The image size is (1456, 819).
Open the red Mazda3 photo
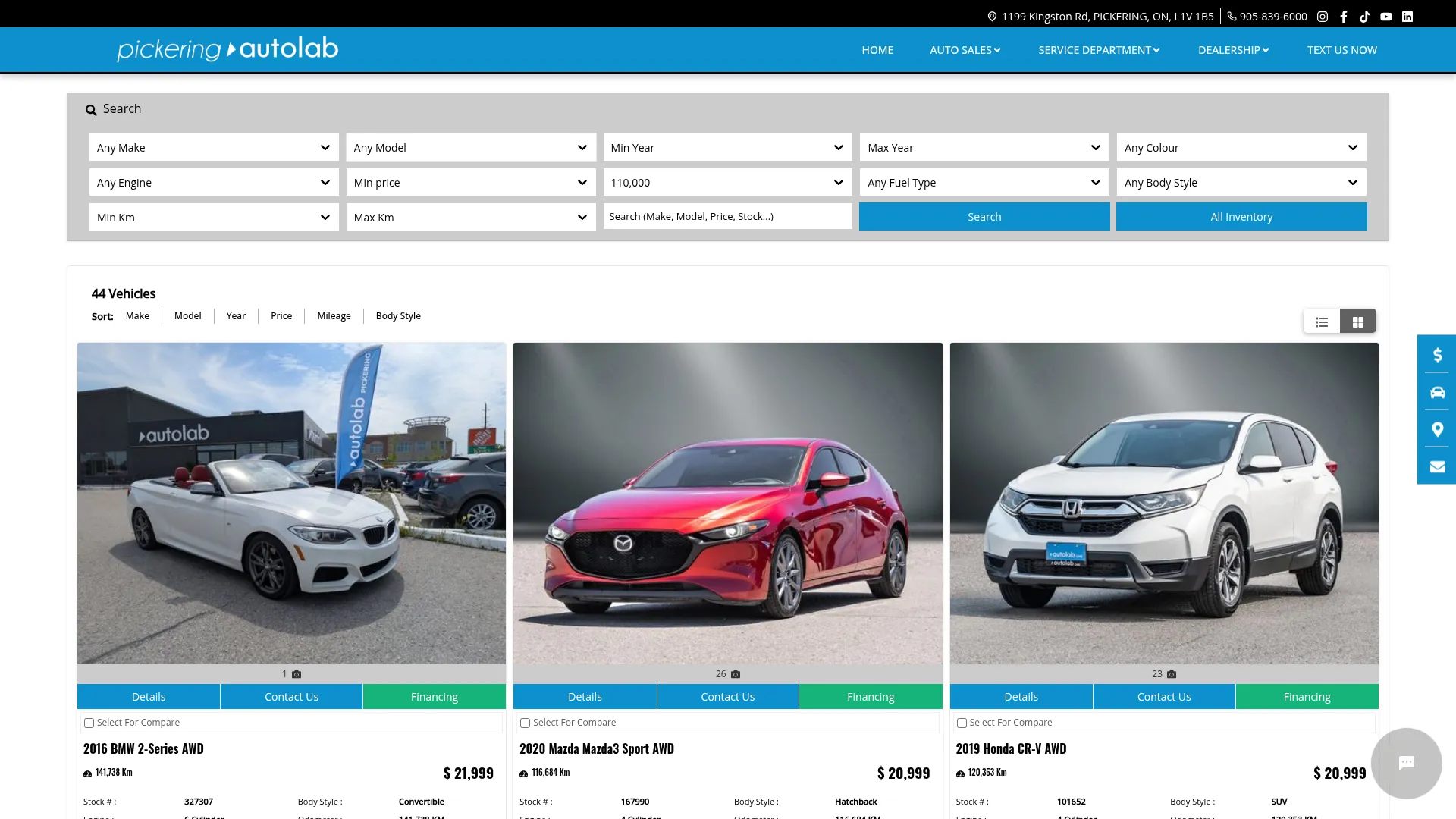(x=728, y=504)
